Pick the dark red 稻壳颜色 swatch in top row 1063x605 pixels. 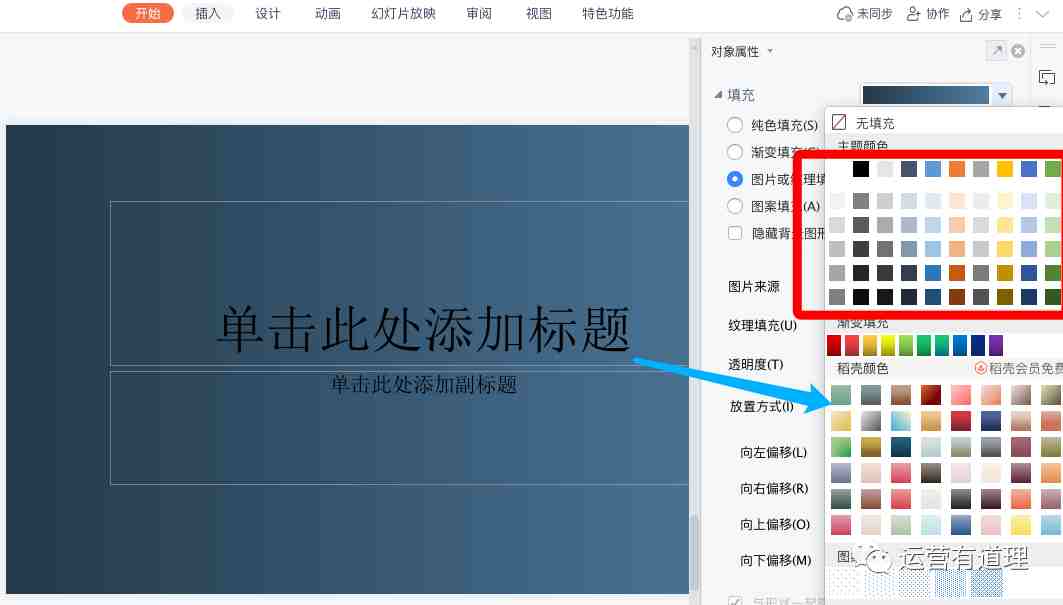click(x=931, y=395)
